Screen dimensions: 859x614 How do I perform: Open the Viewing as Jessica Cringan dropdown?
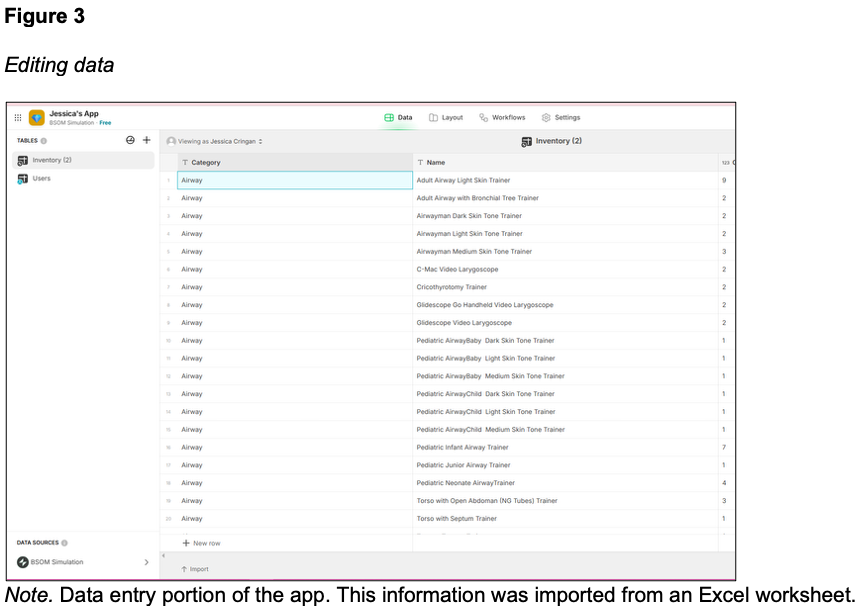tap(215, 141)
